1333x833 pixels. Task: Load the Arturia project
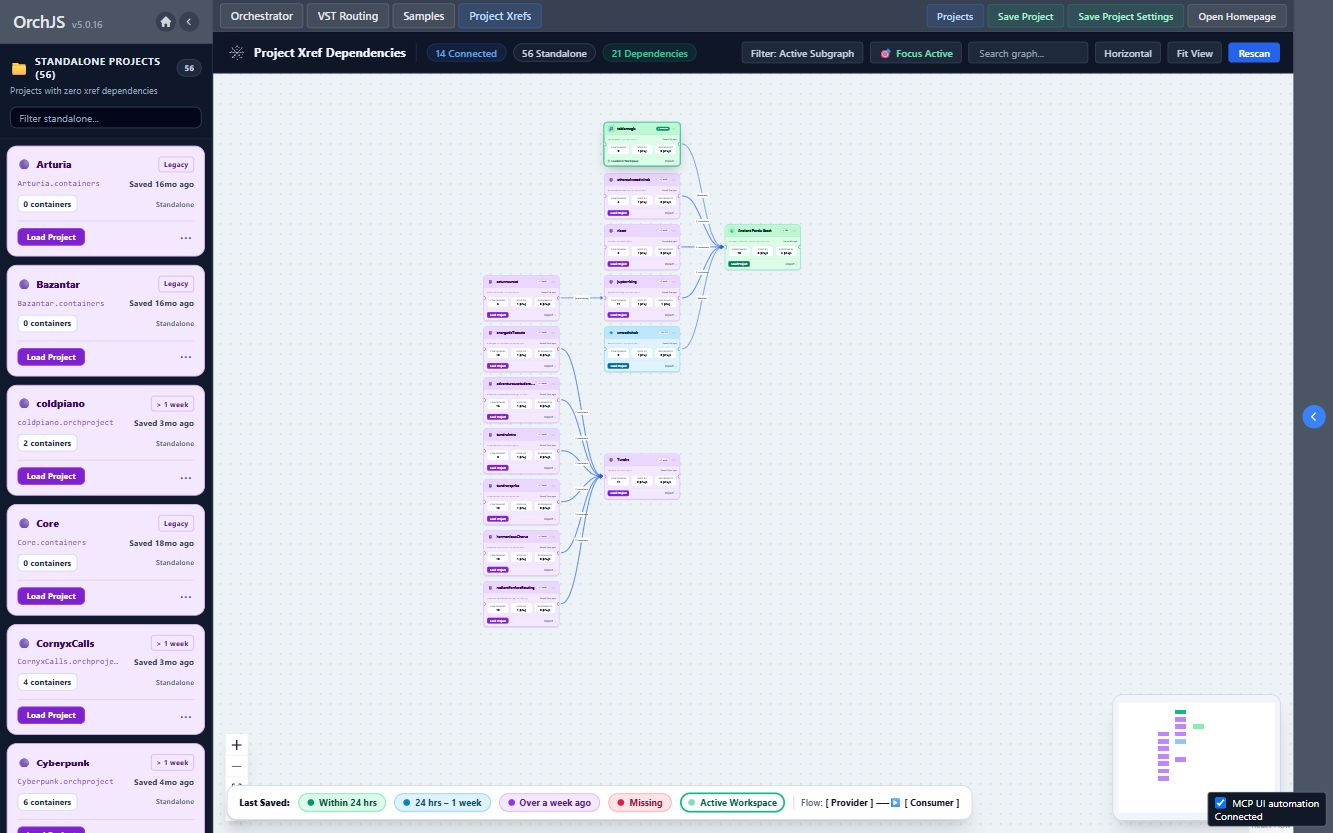pos(51,237)
